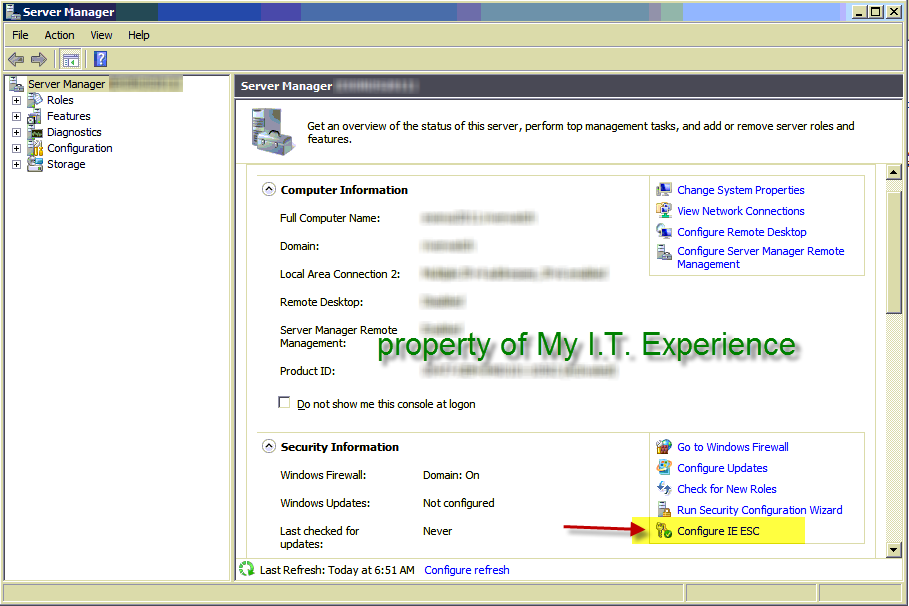Collapse the Security Information section

point(268,447)
